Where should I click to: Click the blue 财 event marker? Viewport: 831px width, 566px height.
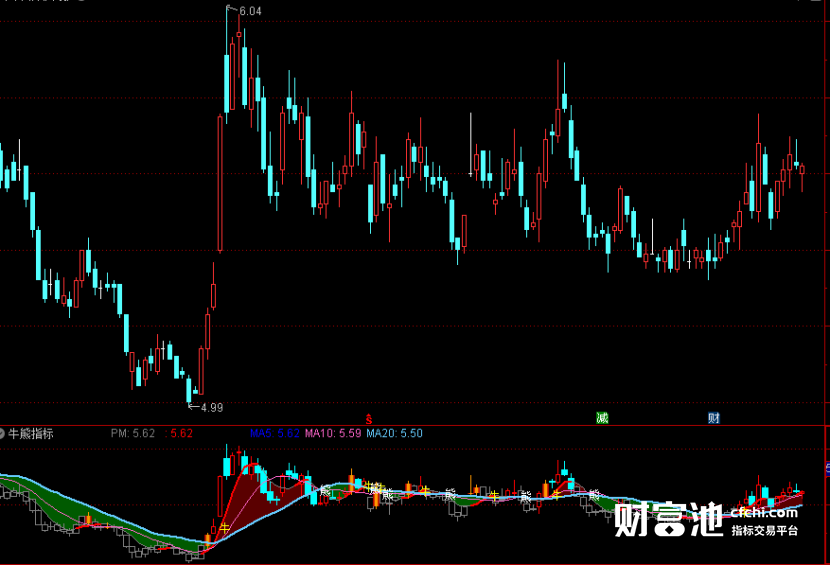(714, 418)
